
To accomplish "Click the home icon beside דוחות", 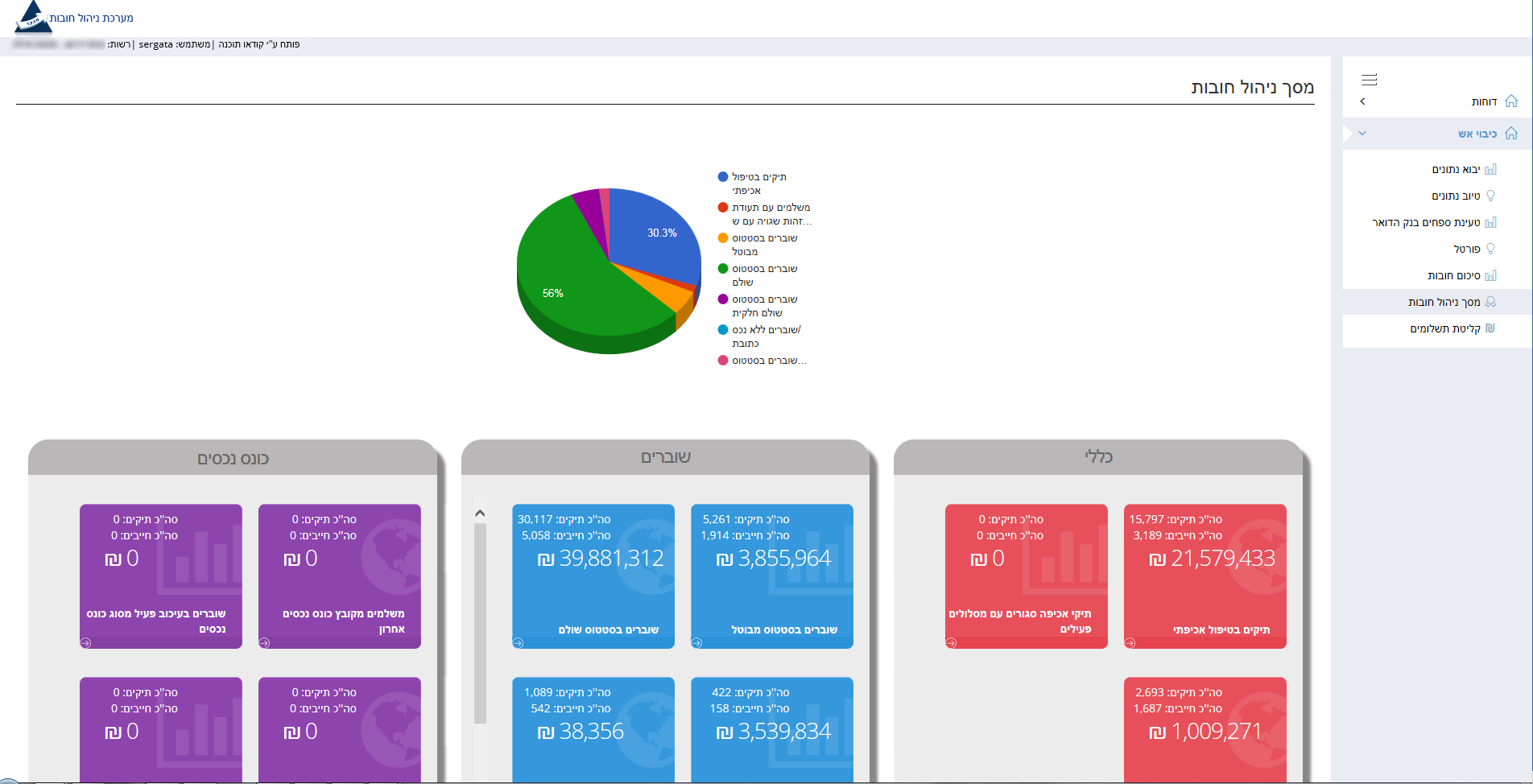I will click(x=1511, y=101).
